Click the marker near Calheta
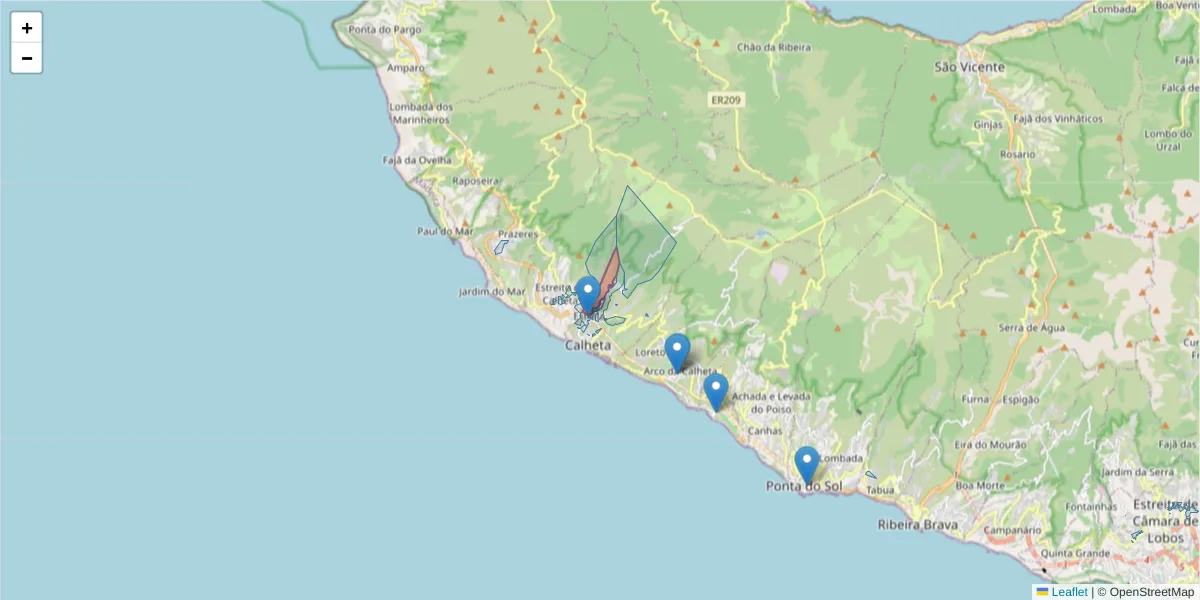The image size is (1200, 600). [587, 291]
